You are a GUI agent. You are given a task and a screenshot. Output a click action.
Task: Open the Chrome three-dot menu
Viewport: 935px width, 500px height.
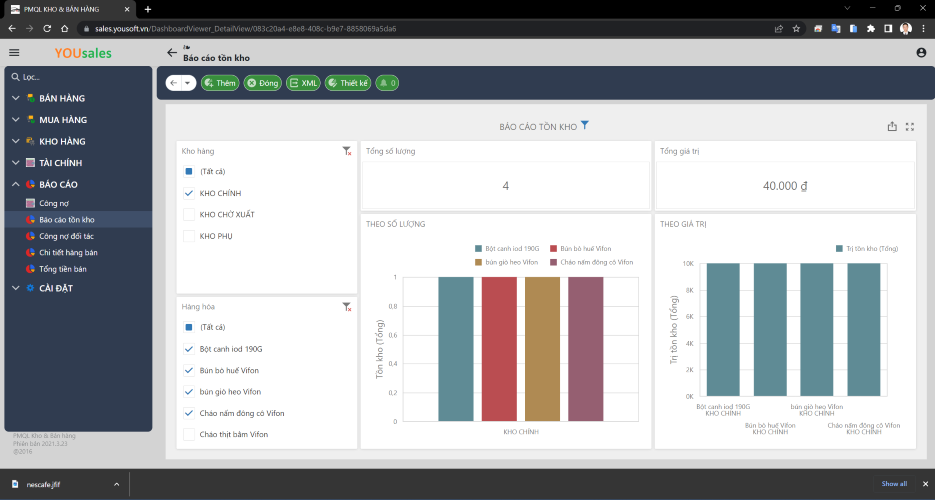click(924, 29)
